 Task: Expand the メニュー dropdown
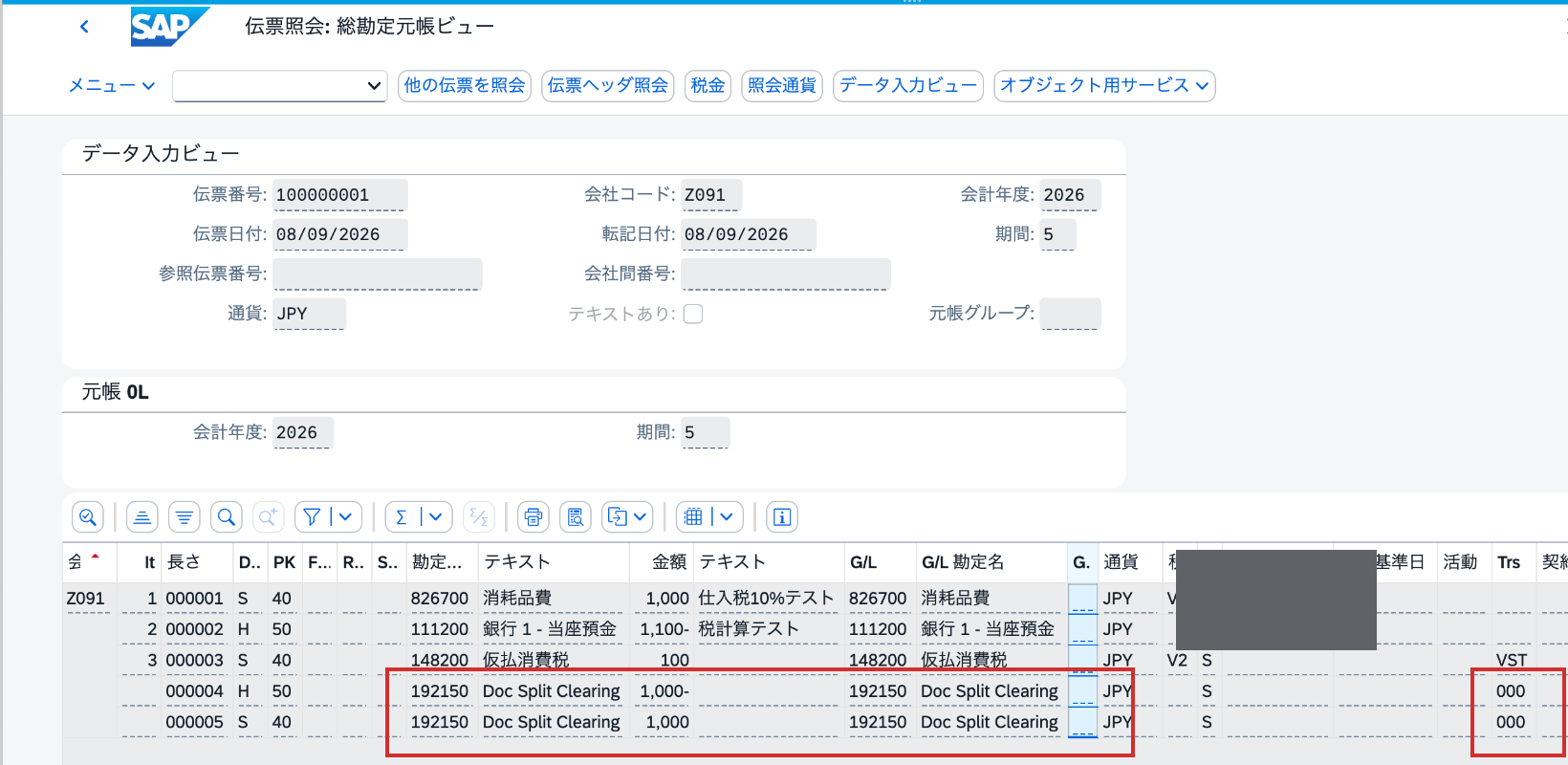[112, 85]
